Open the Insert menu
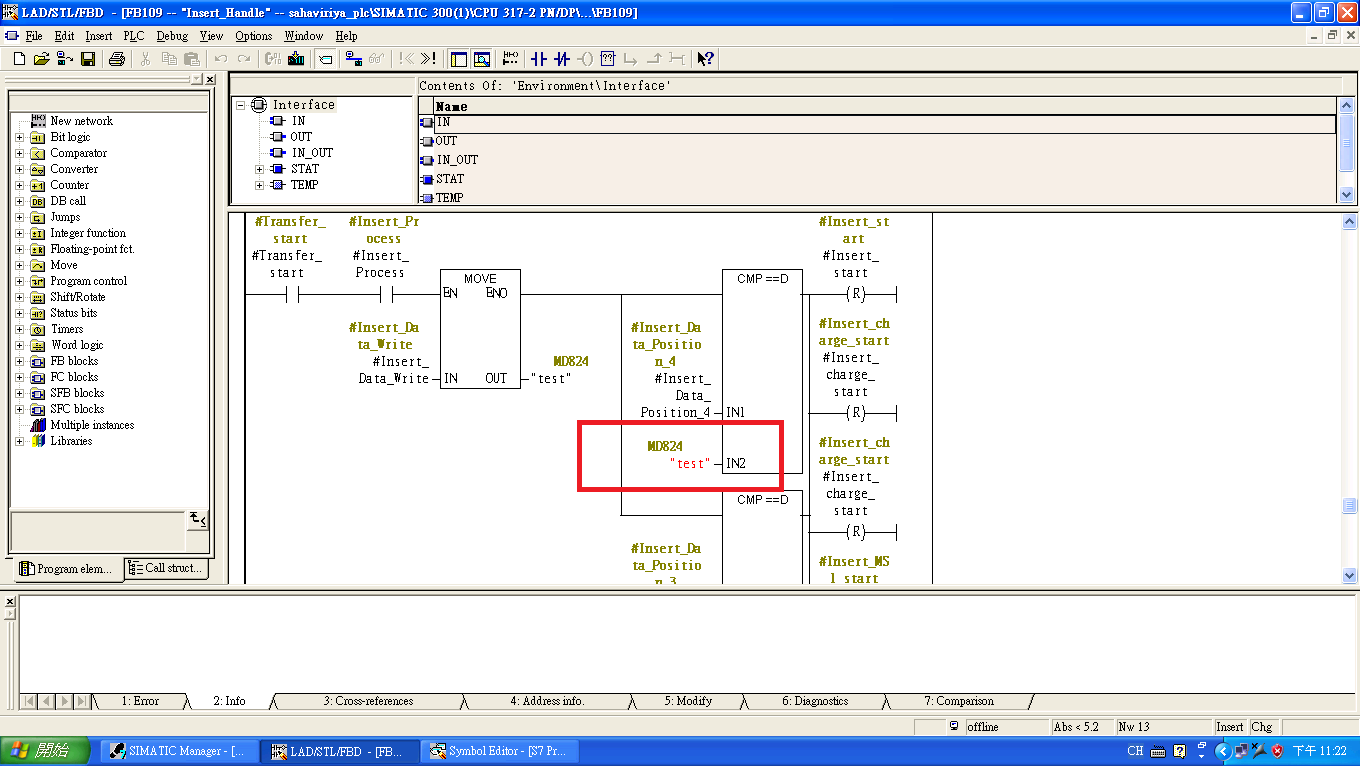Viewport: 1360px width, 766px height. 99,36
